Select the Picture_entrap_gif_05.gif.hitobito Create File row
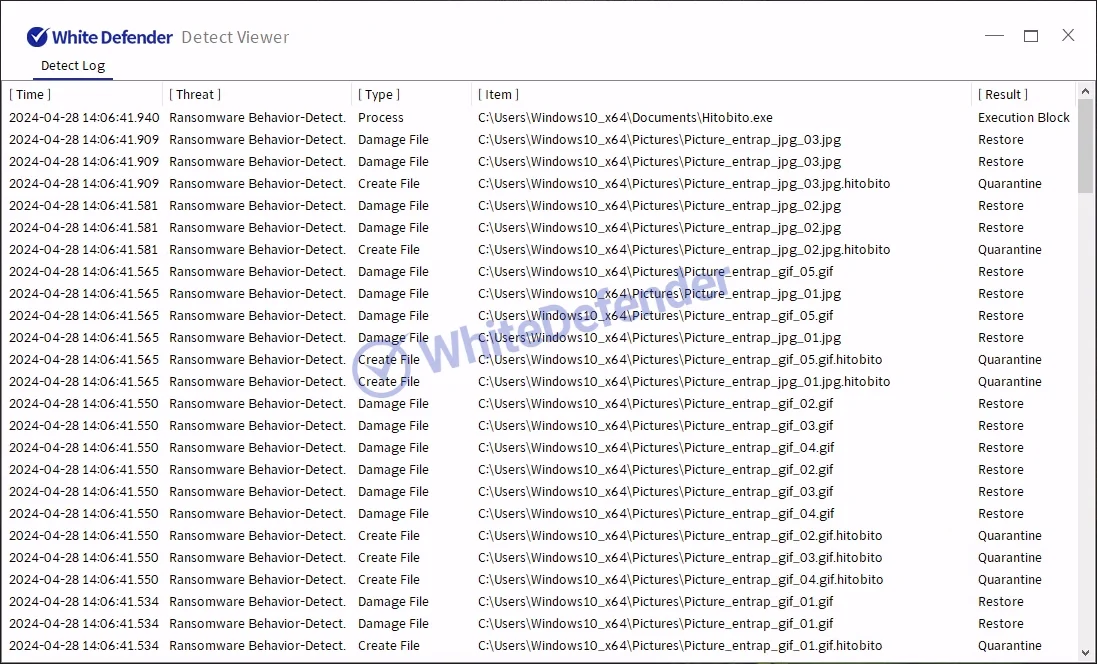Screen dimensions: 1097x664 (680, 360)
